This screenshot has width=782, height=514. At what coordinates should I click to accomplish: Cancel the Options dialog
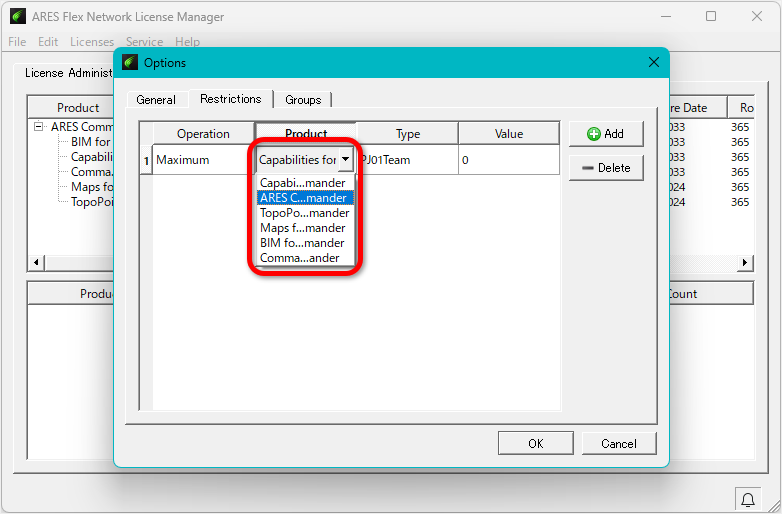[619, 443]
